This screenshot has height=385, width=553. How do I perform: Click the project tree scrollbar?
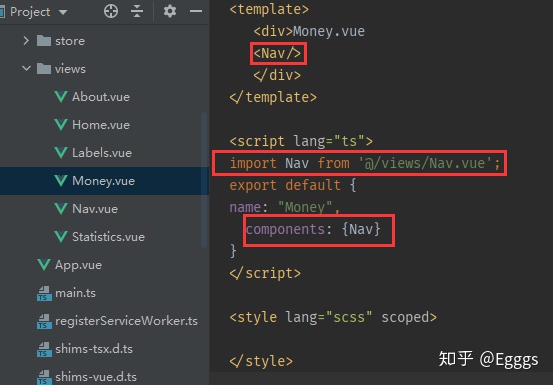click(x=204, y=180)
